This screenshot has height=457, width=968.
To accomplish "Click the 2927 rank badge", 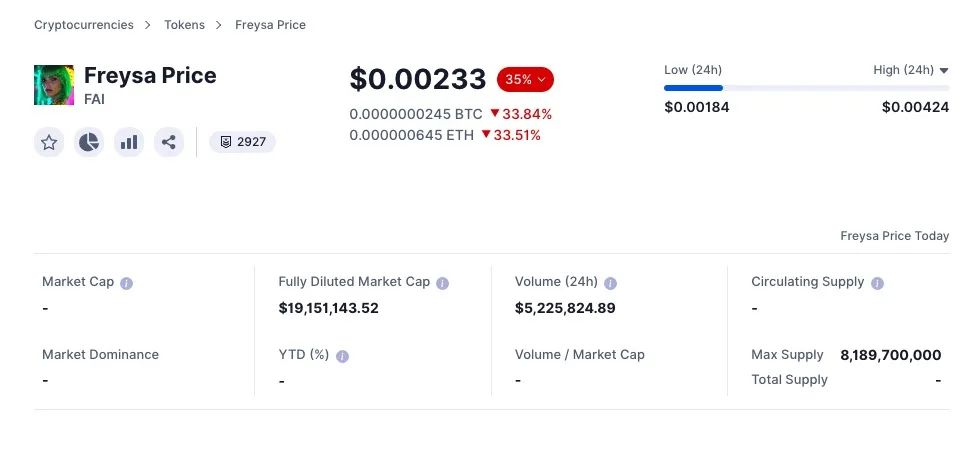I will tap(243, 142).
